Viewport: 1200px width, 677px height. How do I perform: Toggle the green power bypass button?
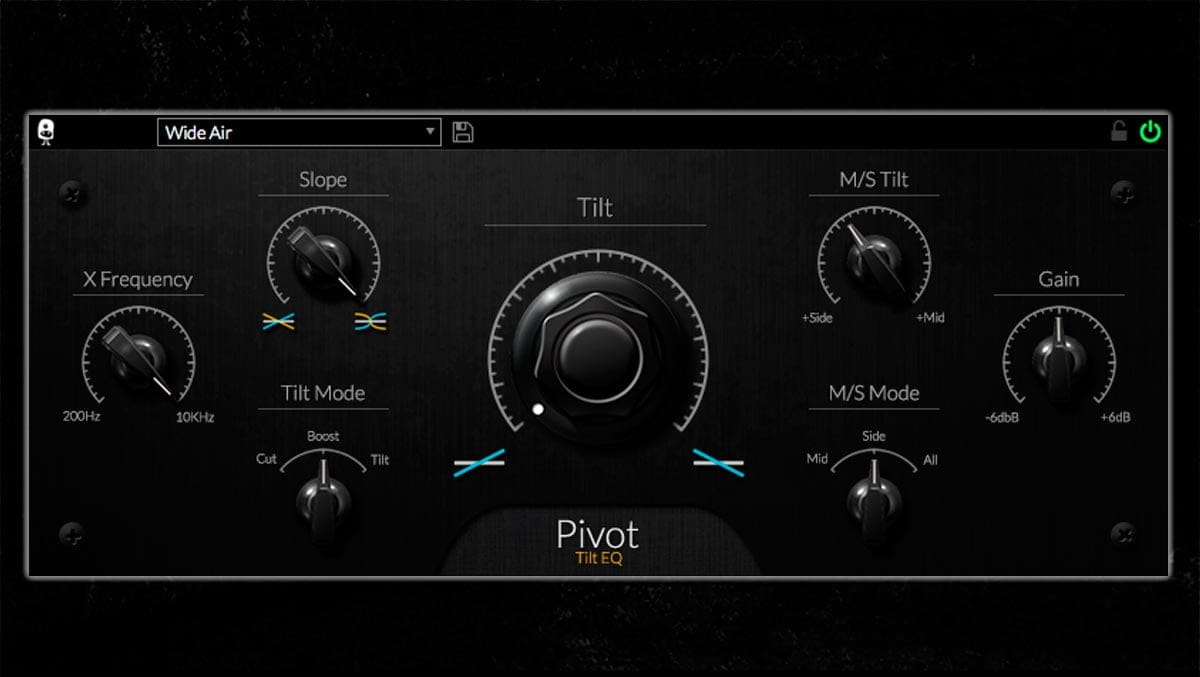[1150, 131]
